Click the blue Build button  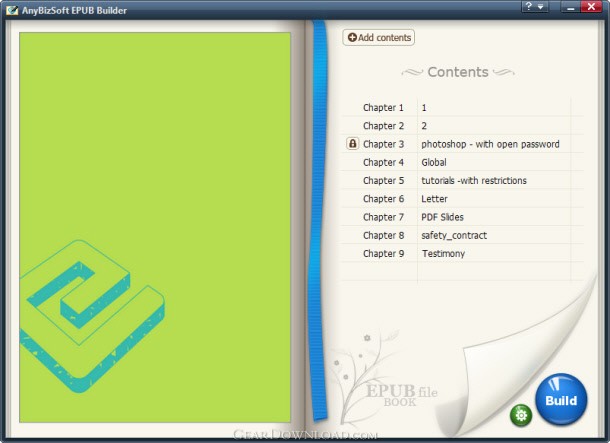561,399
